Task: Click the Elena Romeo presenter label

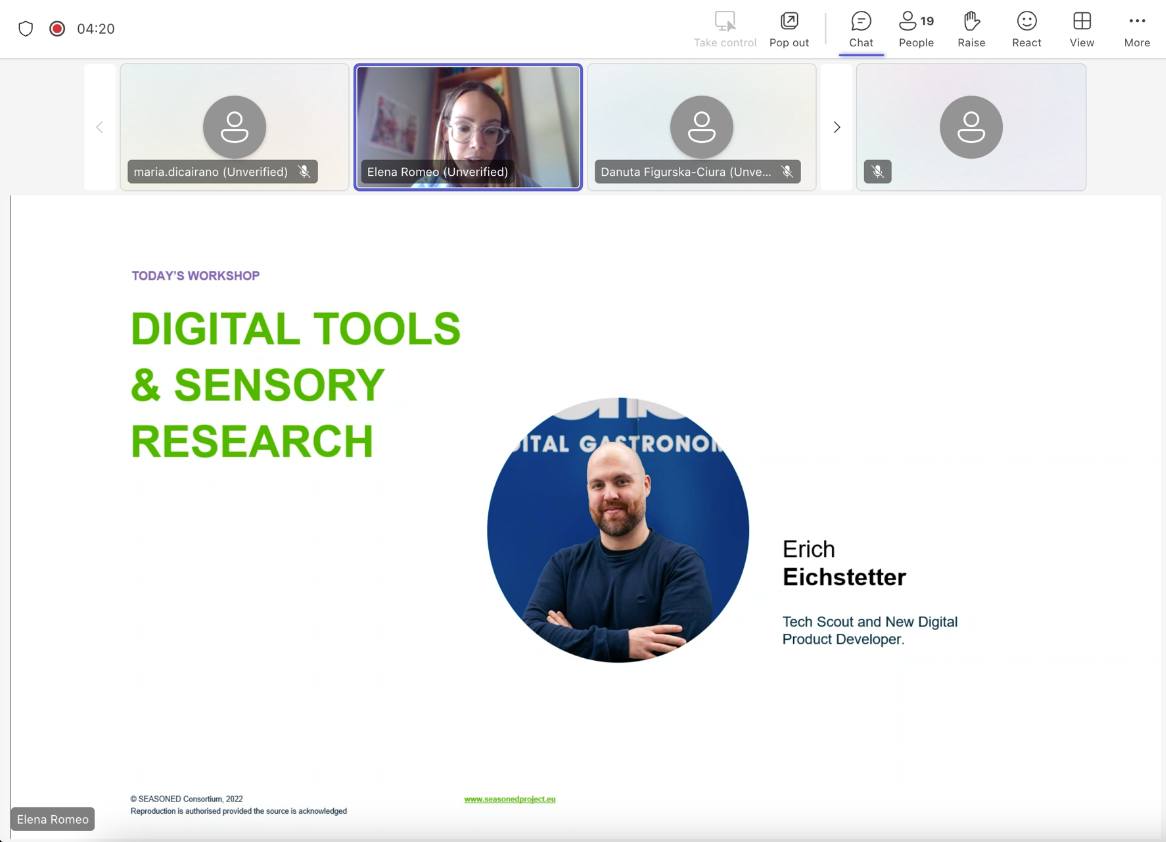Action: click(x=53, y=819)
